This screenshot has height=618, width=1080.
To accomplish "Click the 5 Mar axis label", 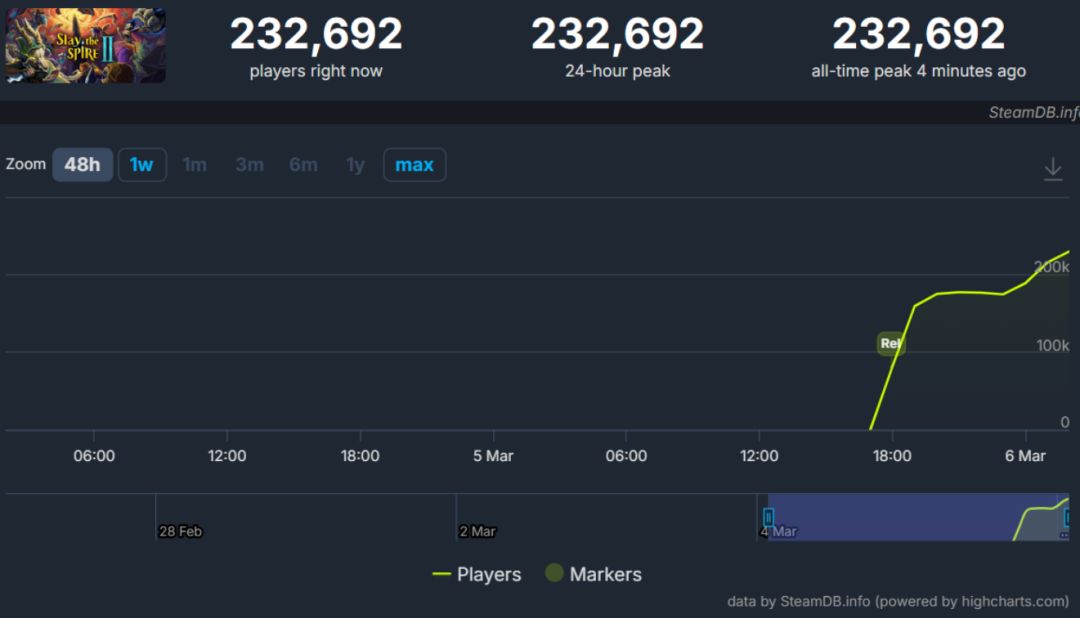I will click(x=493, y=455).
